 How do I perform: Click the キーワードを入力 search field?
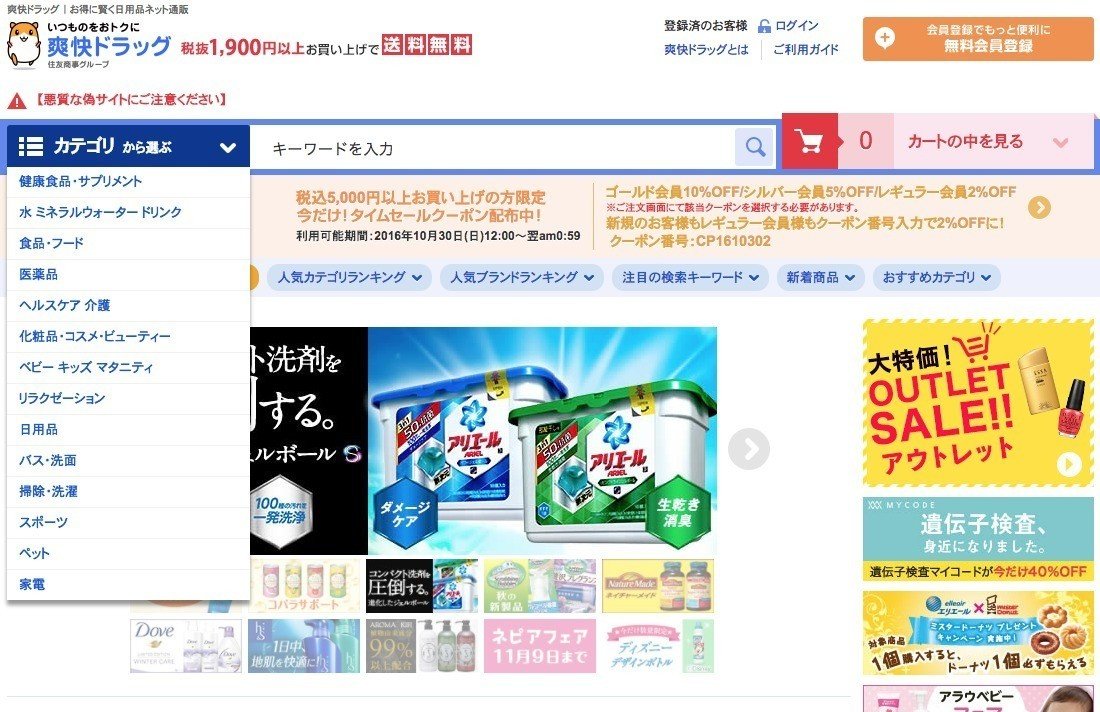[492, 148]
